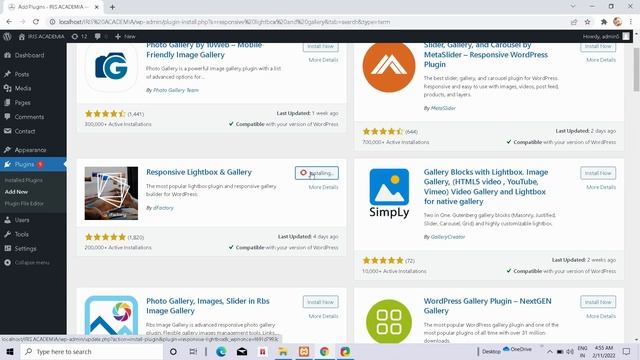Open Contact in sidebar
The image size is (640, 360).
coord(24,131)
